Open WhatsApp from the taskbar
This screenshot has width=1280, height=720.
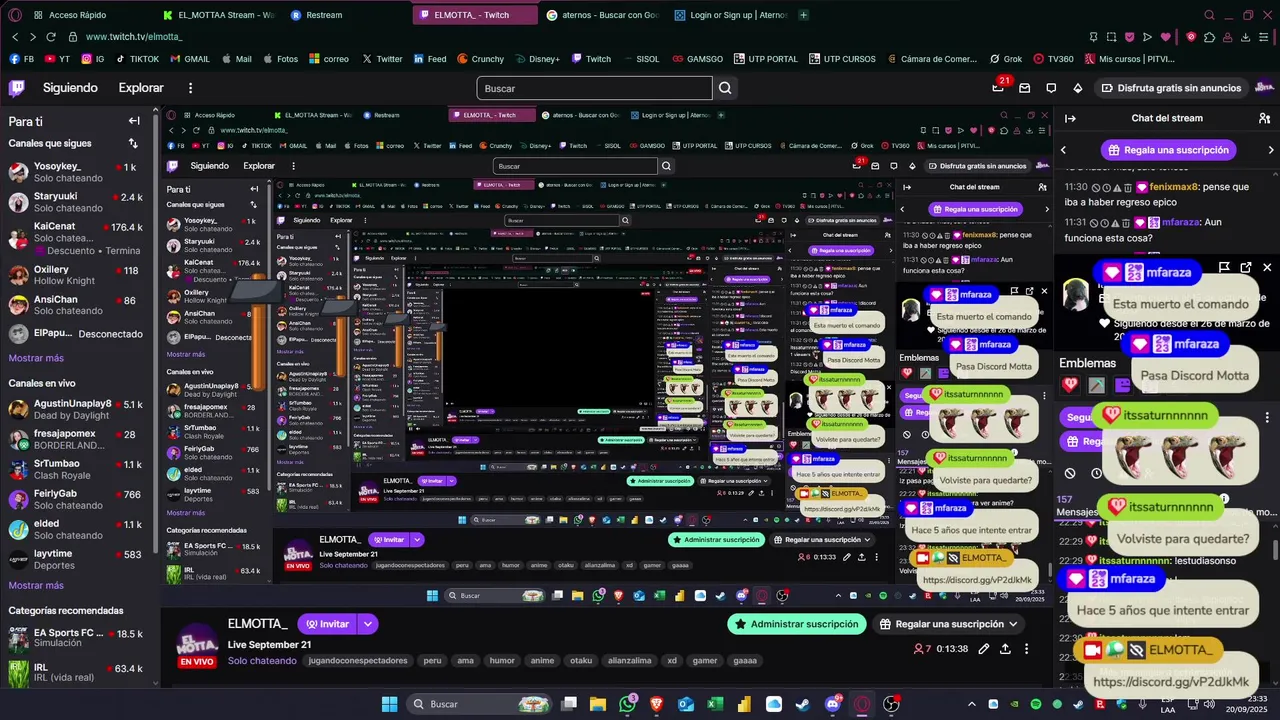point(628,704)
